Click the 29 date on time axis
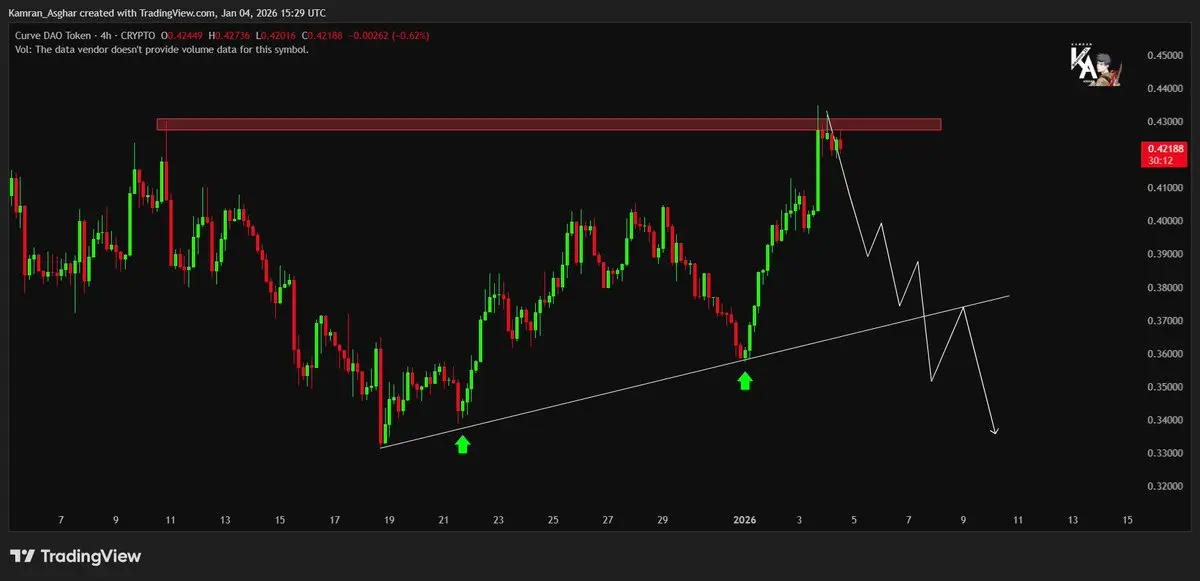This screenshot has height=581, width=1200. click(x=662, y=520)
